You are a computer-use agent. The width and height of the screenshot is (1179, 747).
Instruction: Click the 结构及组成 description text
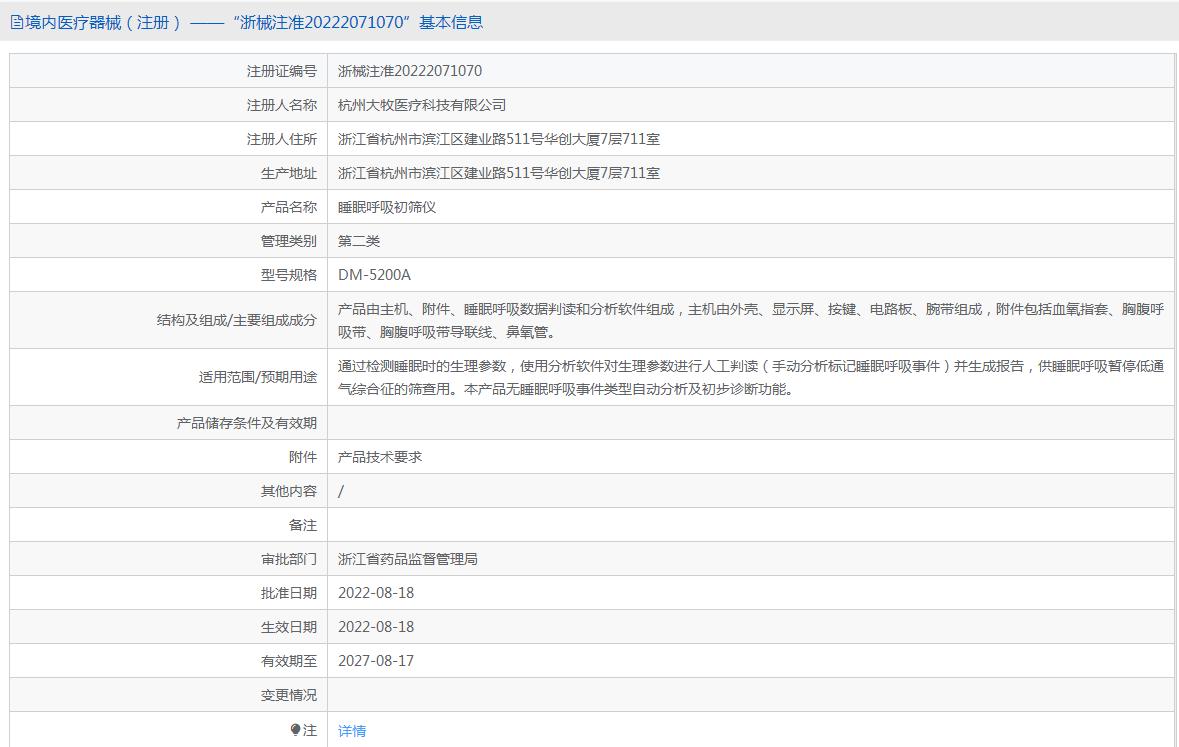750,320
